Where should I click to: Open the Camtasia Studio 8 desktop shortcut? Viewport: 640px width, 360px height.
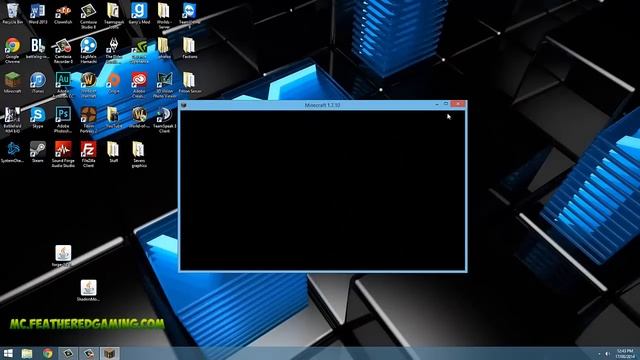(88, 16)
